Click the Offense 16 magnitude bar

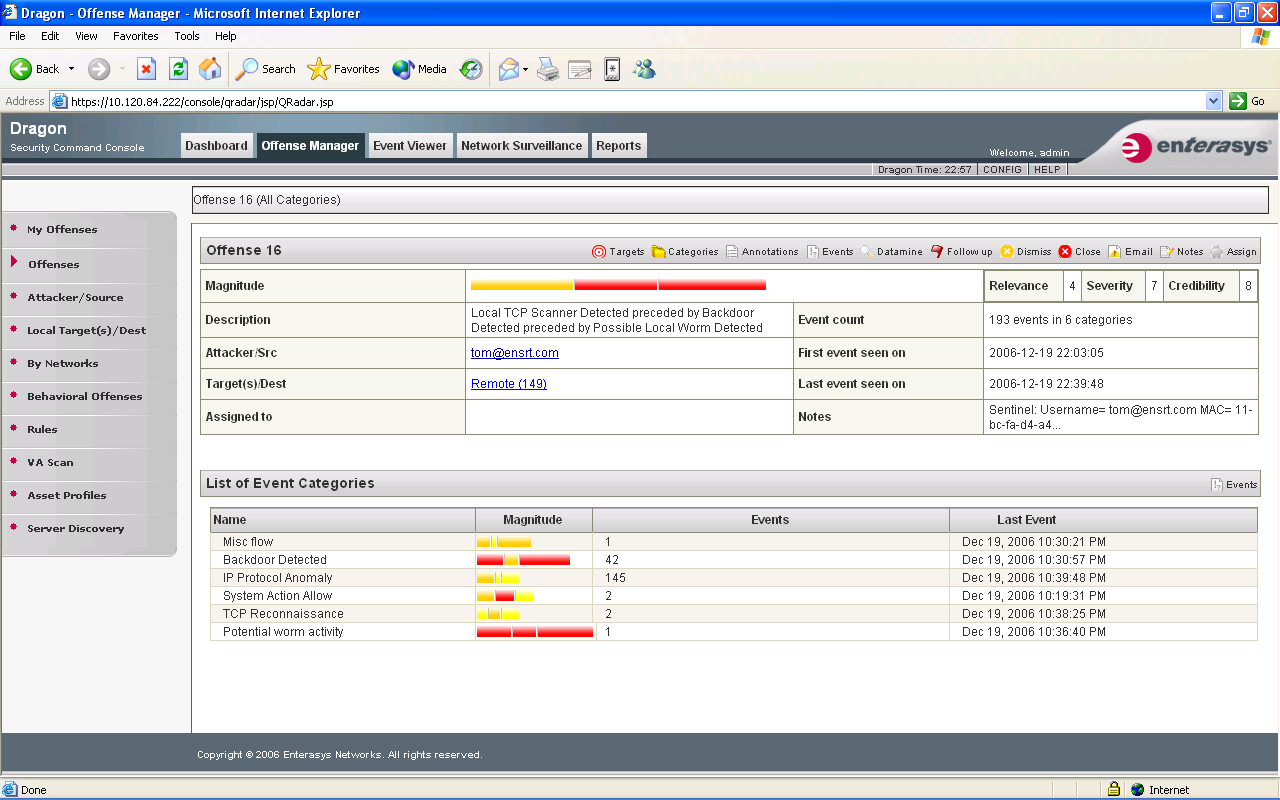pos(618,286)
